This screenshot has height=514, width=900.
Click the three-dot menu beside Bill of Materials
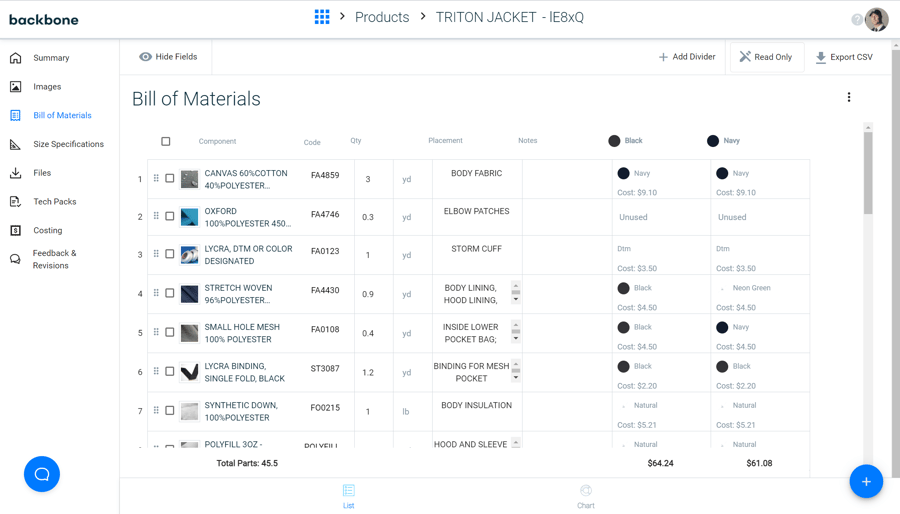click(x=849, y=98)
